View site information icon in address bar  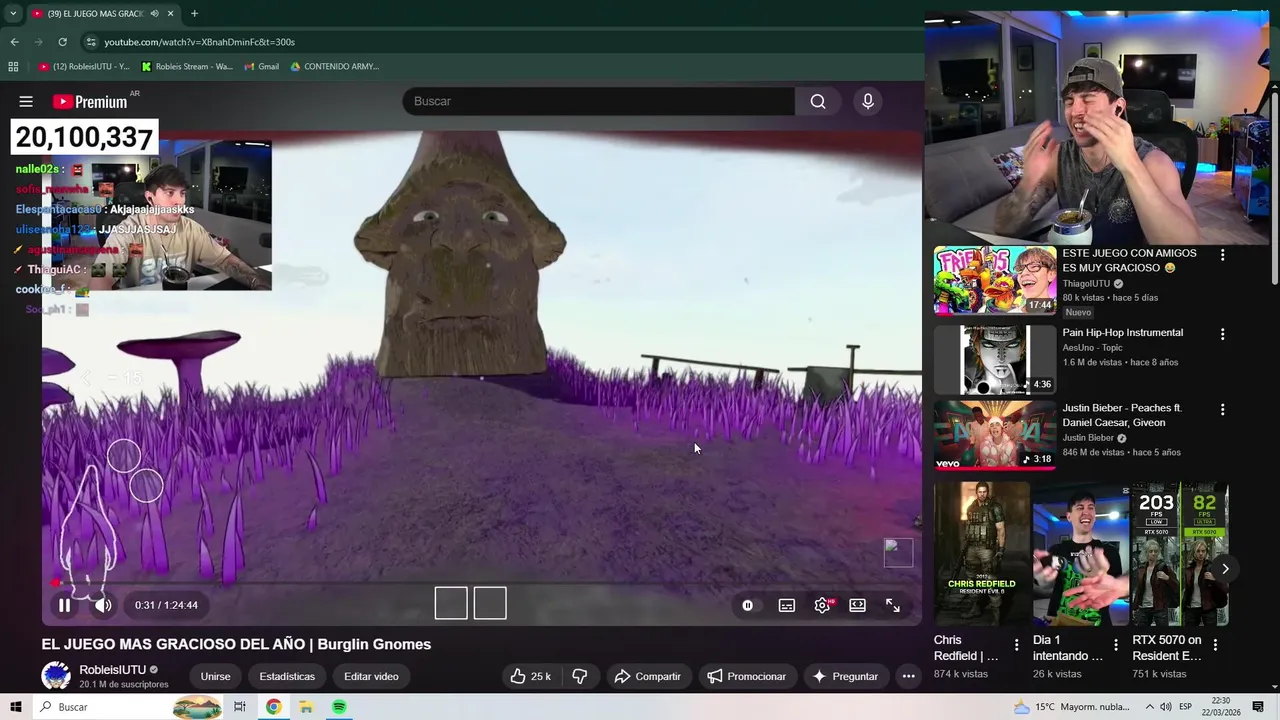91,42
